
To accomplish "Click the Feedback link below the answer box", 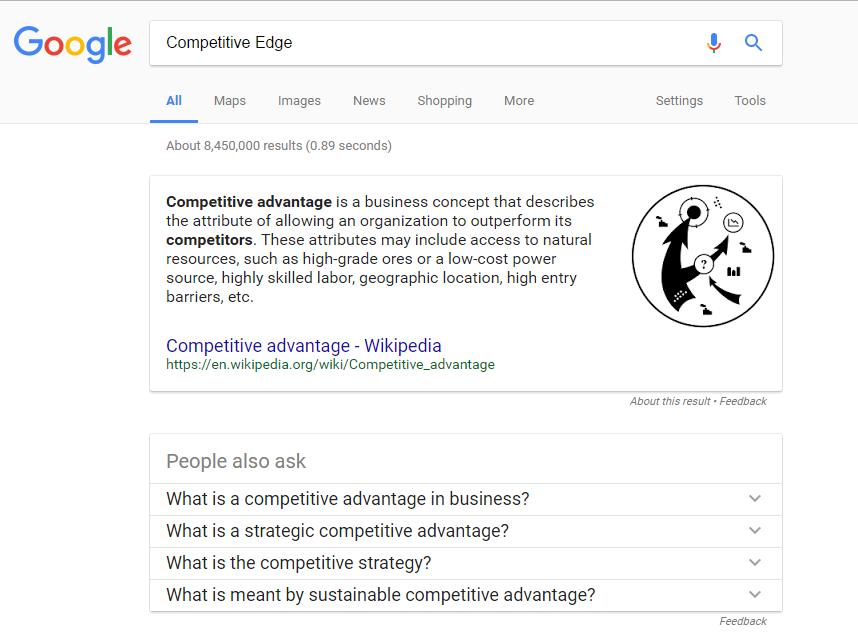I will pyautogui.click(x=743, y=401).
